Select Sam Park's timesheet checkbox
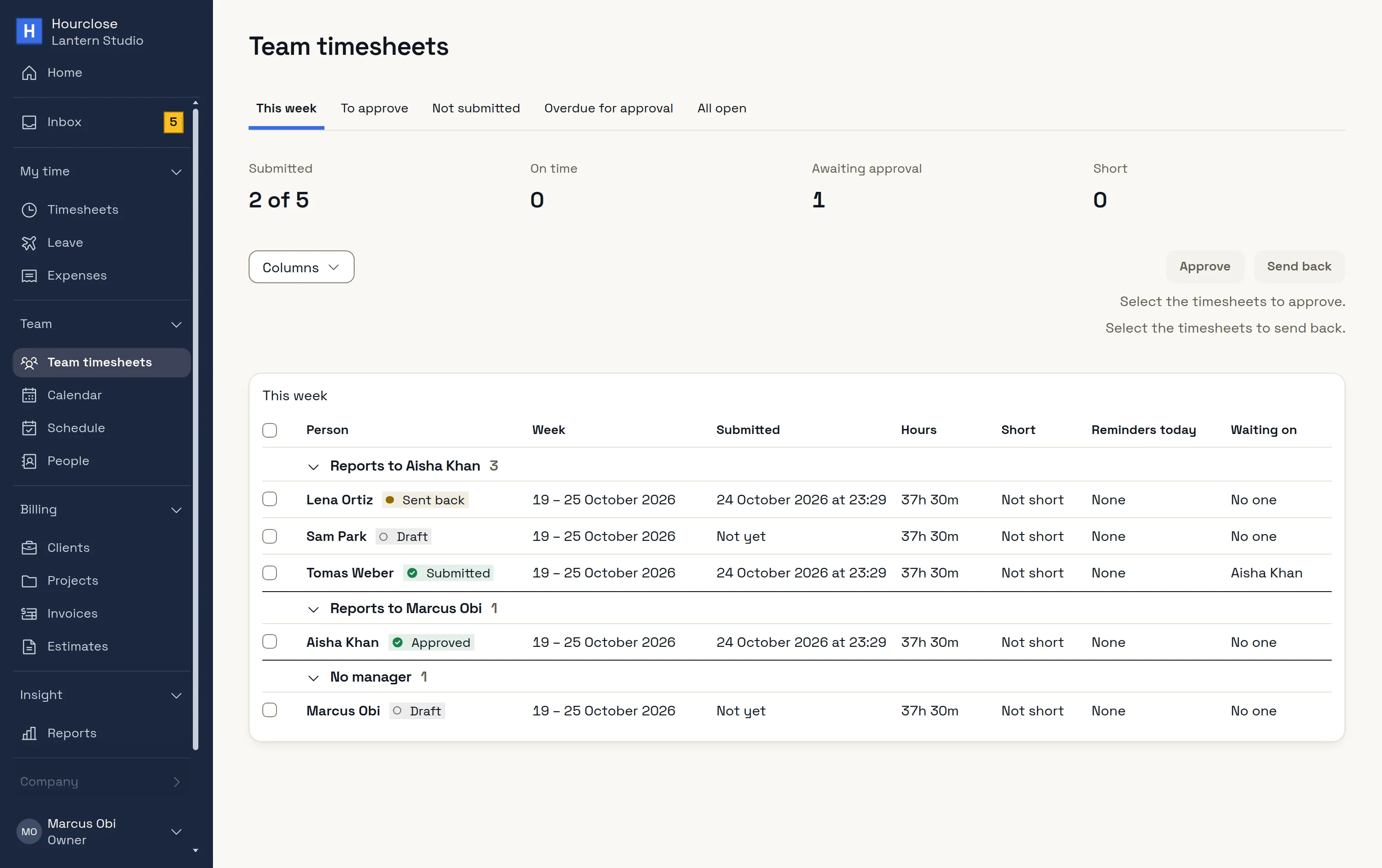1382x868 pixels. [270, 536]
